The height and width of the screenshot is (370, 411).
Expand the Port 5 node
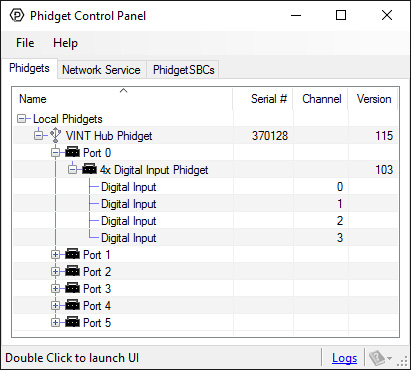(55, 323)
